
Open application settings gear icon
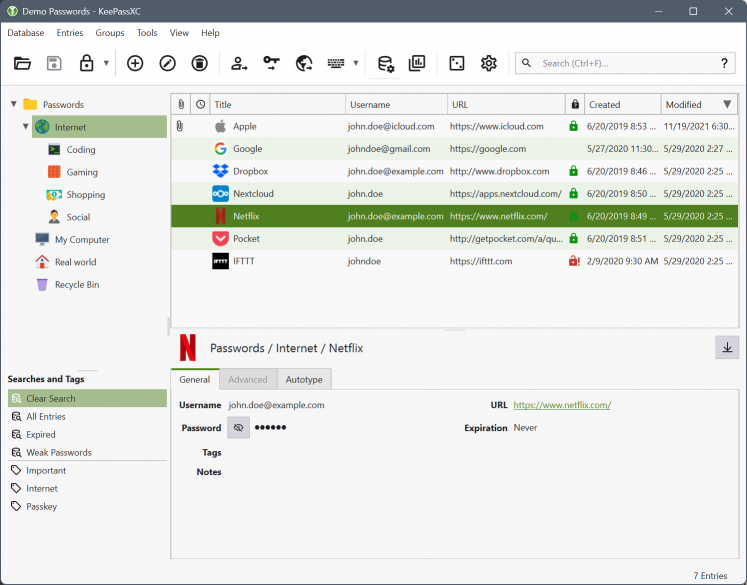tap(489, 63)
